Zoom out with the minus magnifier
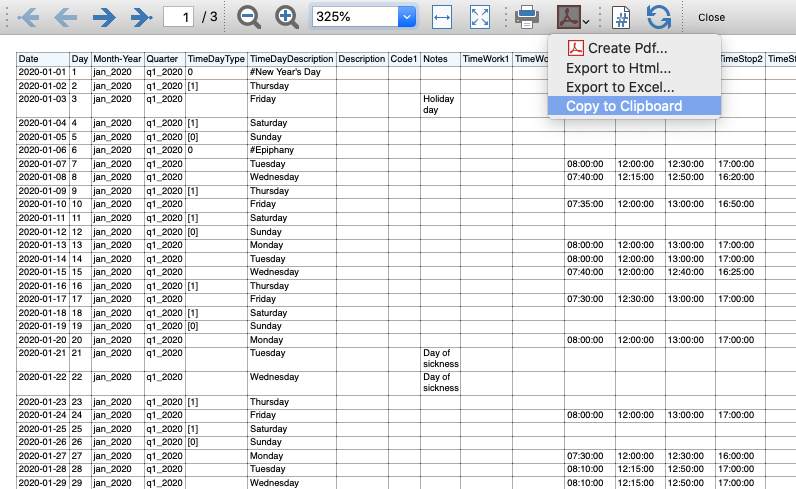This screenshot has width=796, height=489. (249, 17)
